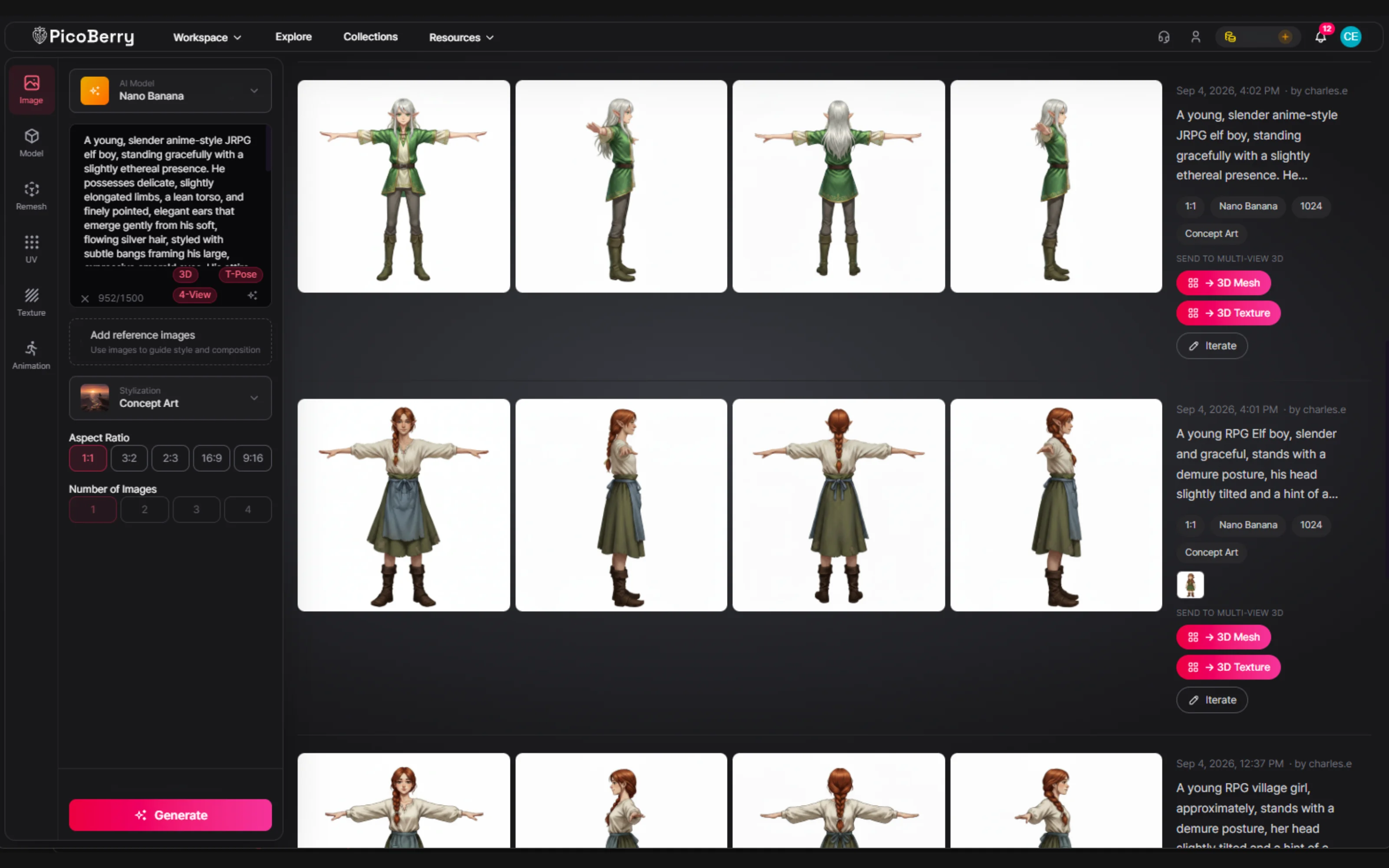This screenshot has height=868, width=1389.
Task: Send silver-haired elf boy to 3D Texture
Action: coord(1229,313)
